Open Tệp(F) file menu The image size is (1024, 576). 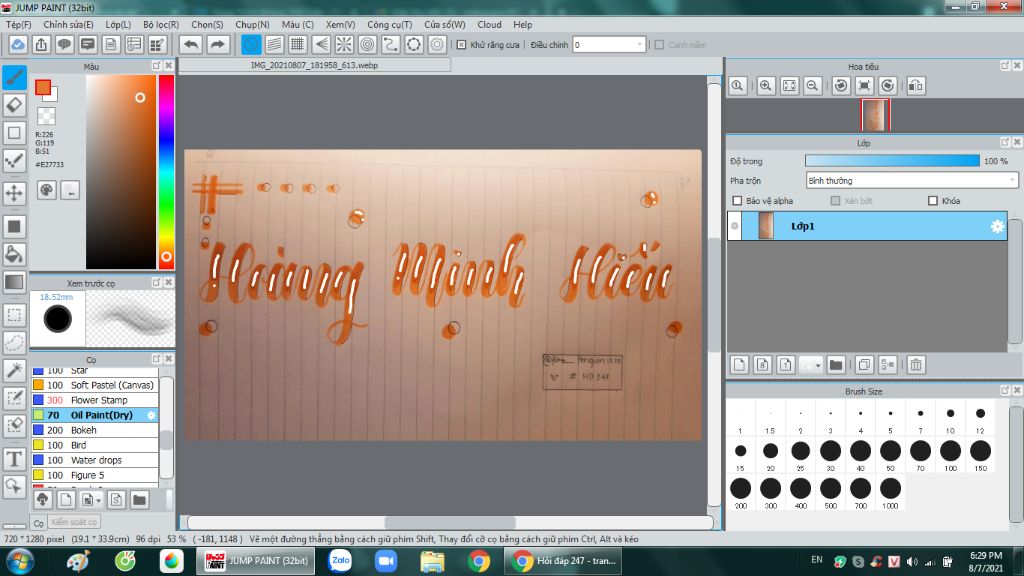(18, 24)
